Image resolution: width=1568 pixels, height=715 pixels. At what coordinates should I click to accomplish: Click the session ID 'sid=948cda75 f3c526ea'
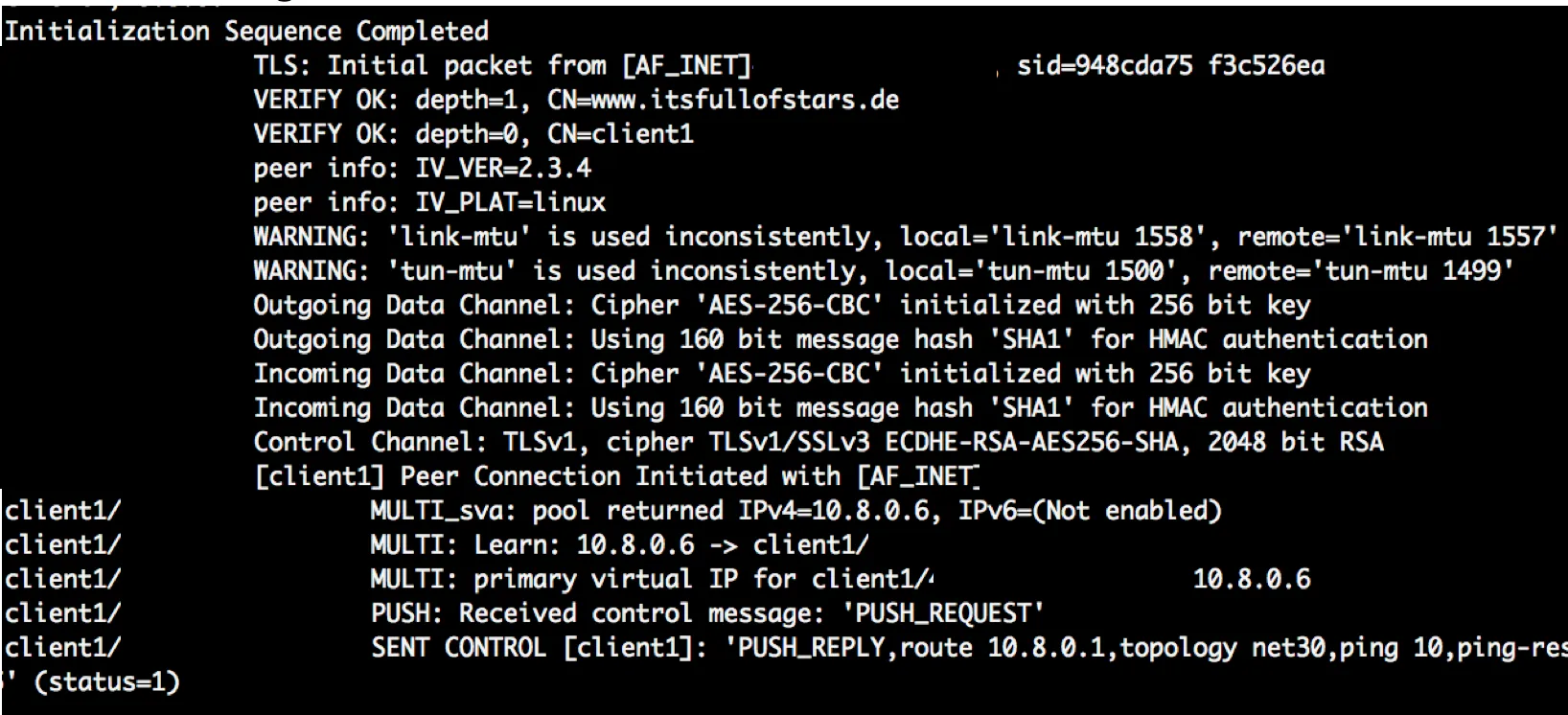[1170, 66]
